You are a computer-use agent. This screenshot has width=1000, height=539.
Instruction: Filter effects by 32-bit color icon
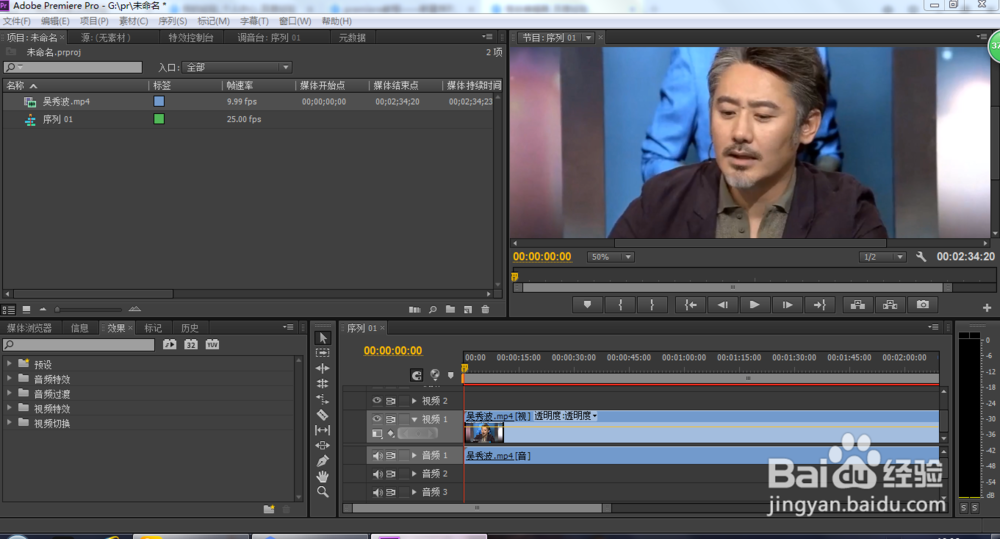191,344
